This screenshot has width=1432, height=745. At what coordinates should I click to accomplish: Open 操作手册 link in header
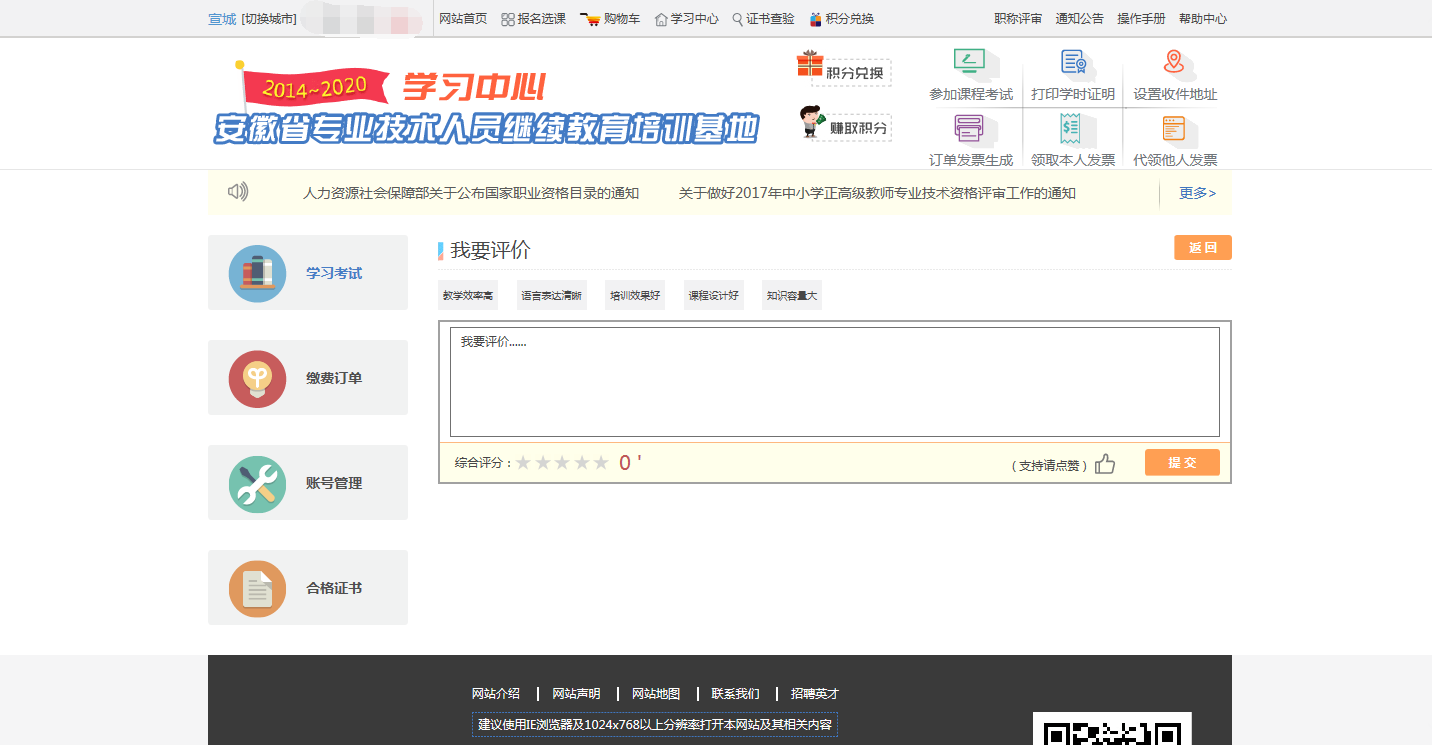(1141, 19)
